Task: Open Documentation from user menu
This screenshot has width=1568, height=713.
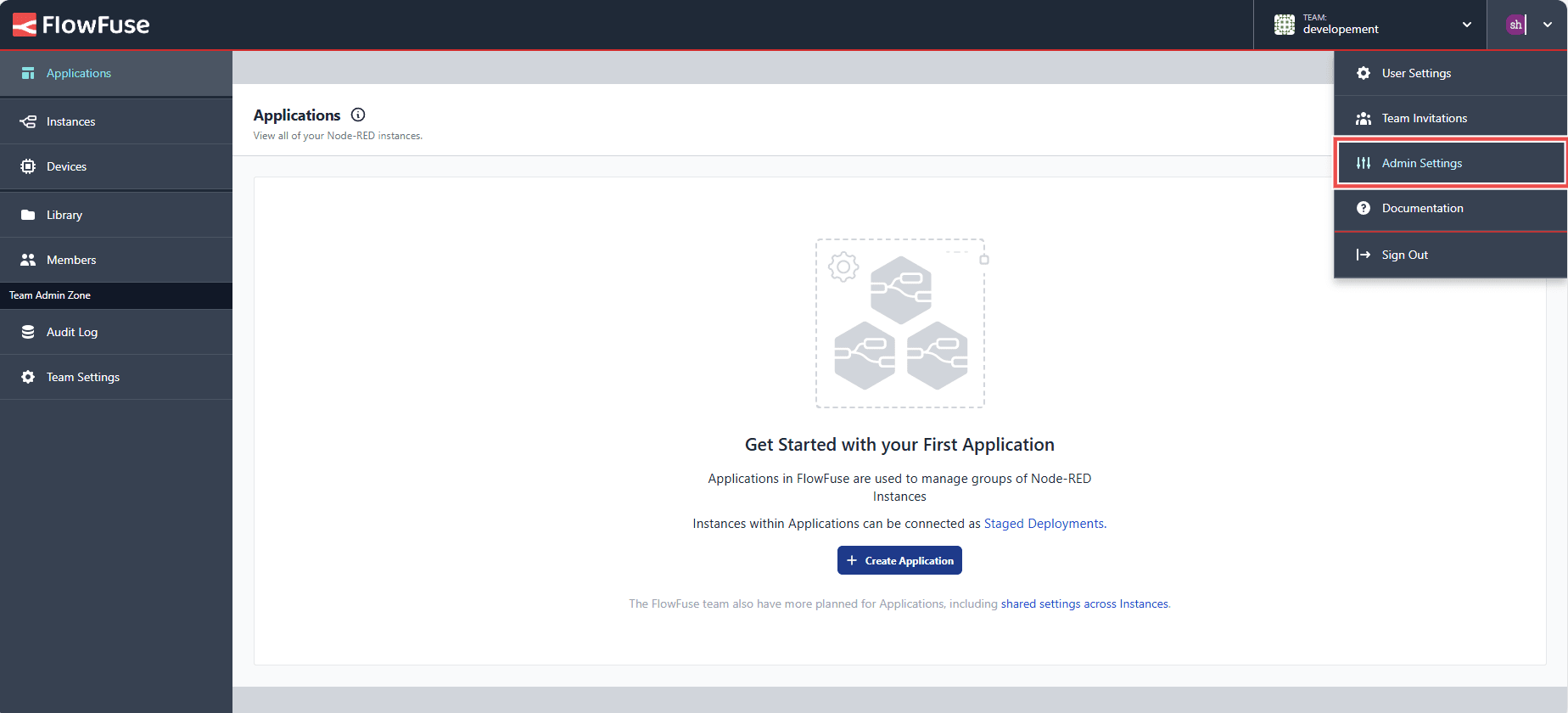Action: pos(1422,208)
